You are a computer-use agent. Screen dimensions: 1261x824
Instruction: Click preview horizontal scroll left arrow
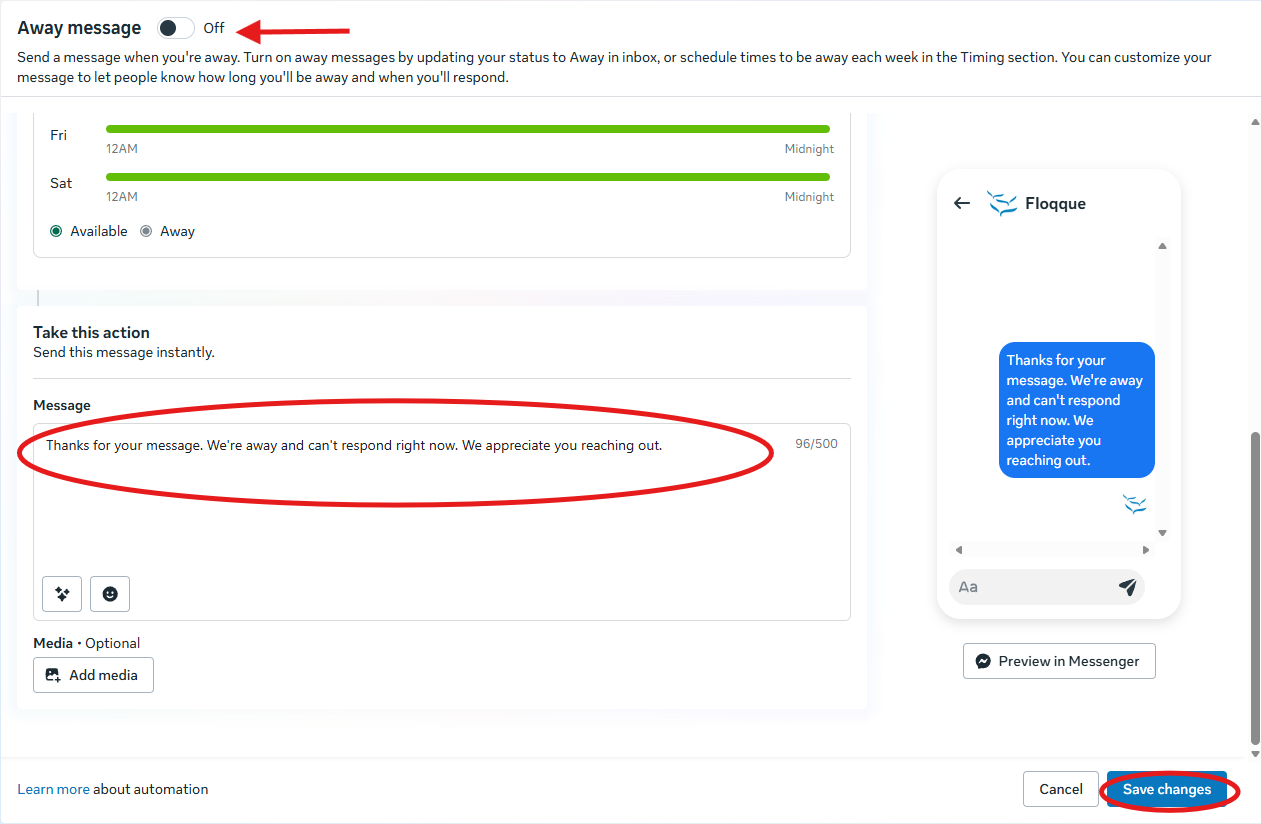[958, 550]
